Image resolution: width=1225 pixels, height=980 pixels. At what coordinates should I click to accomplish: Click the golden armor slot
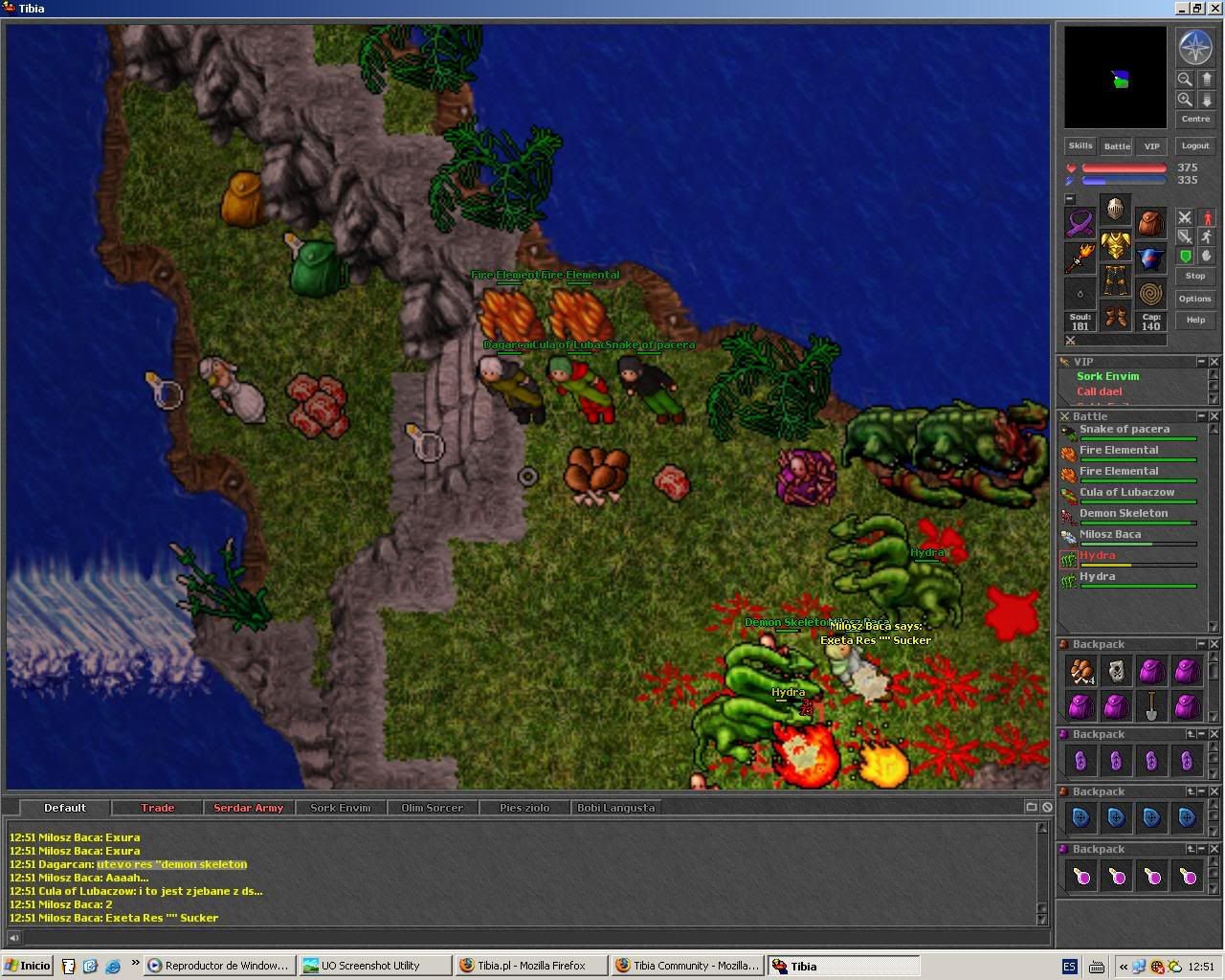[x=1116, y=245]
